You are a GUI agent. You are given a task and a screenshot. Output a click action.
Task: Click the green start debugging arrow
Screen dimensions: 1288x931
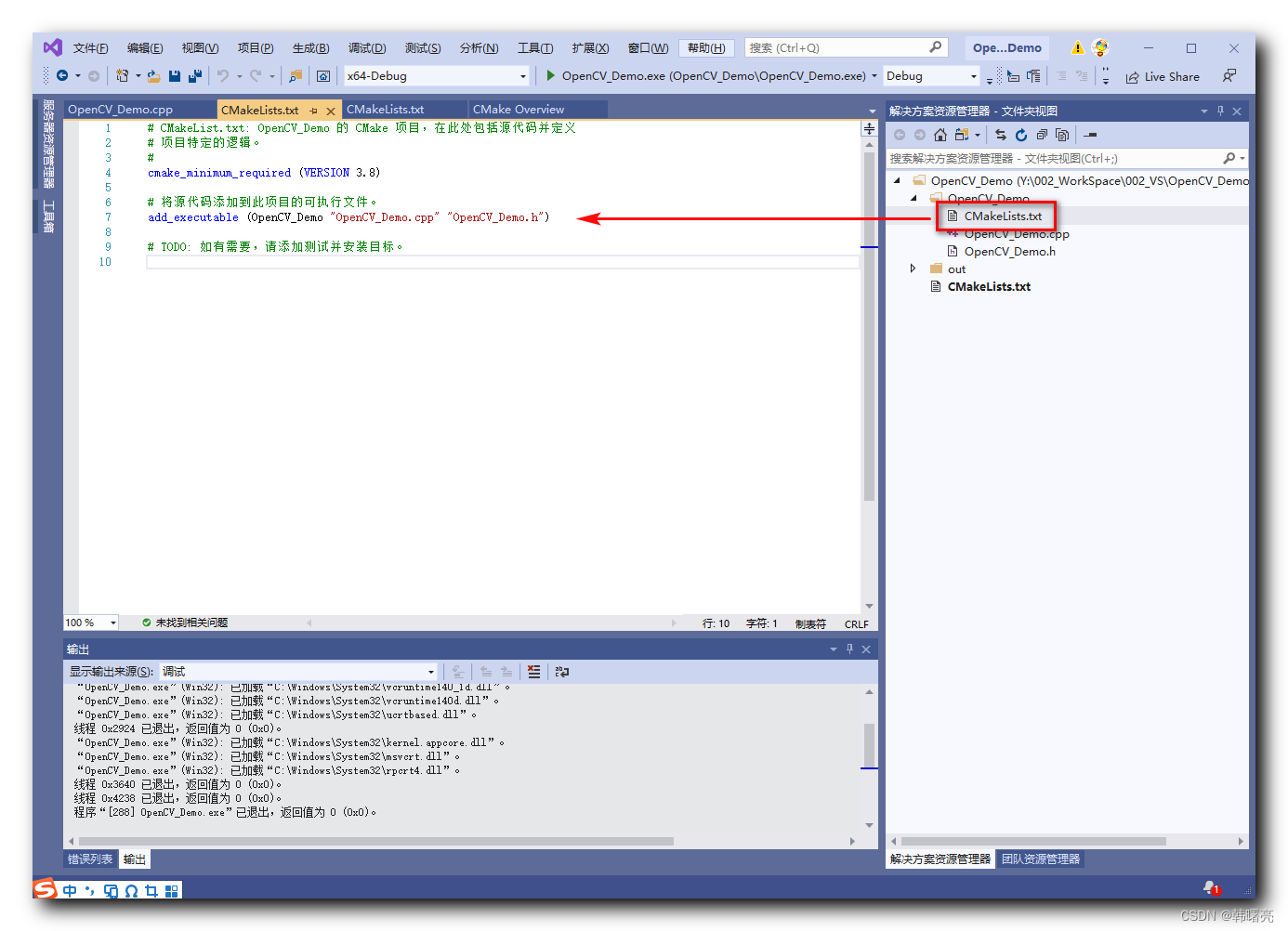pos(550,75)
